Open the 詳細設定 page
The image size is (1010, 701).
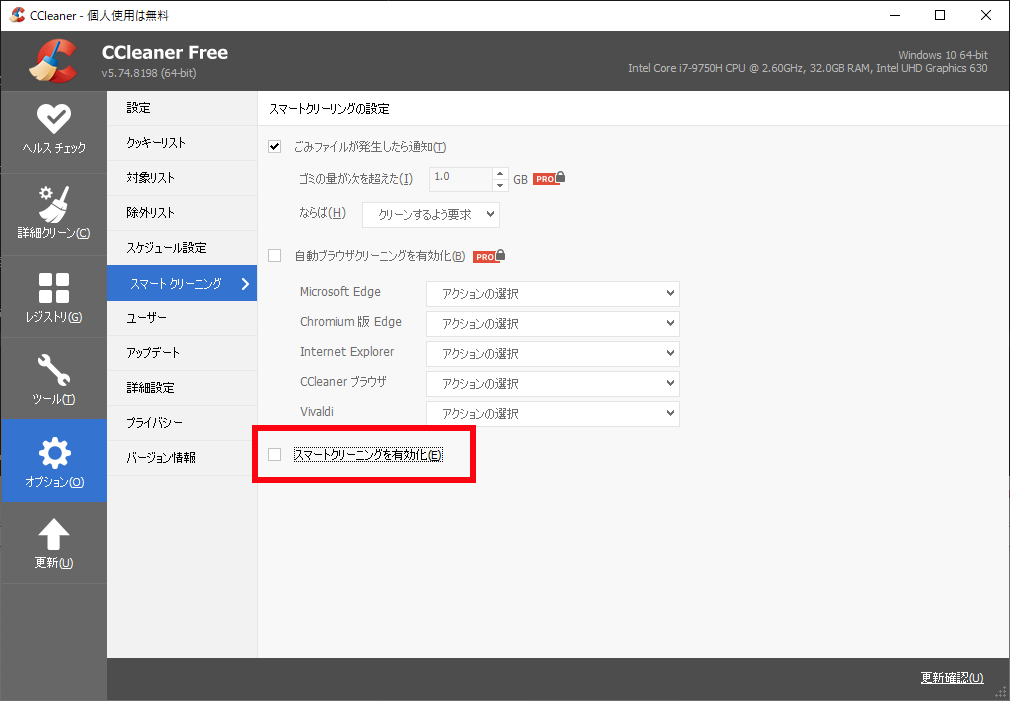[x=182, y=387]
